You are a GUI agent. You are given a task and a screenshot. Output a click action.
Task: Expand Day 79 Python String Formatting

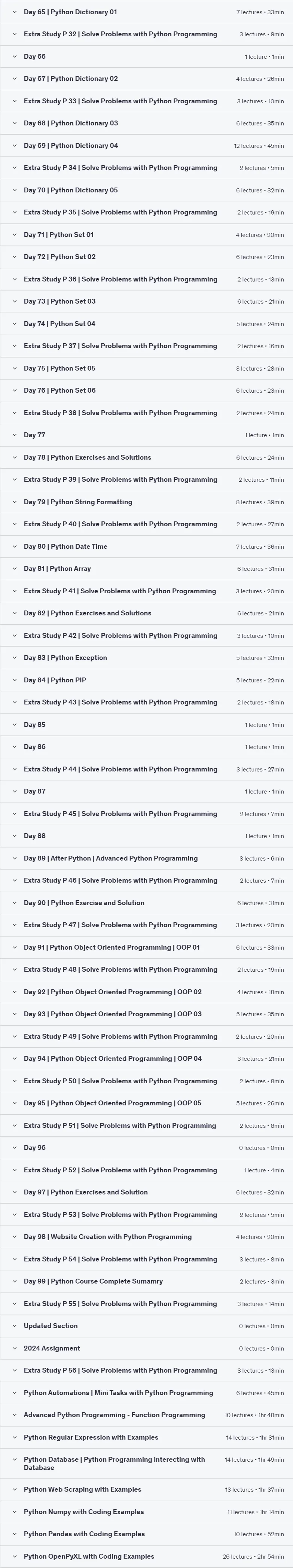tap(147, 502)
